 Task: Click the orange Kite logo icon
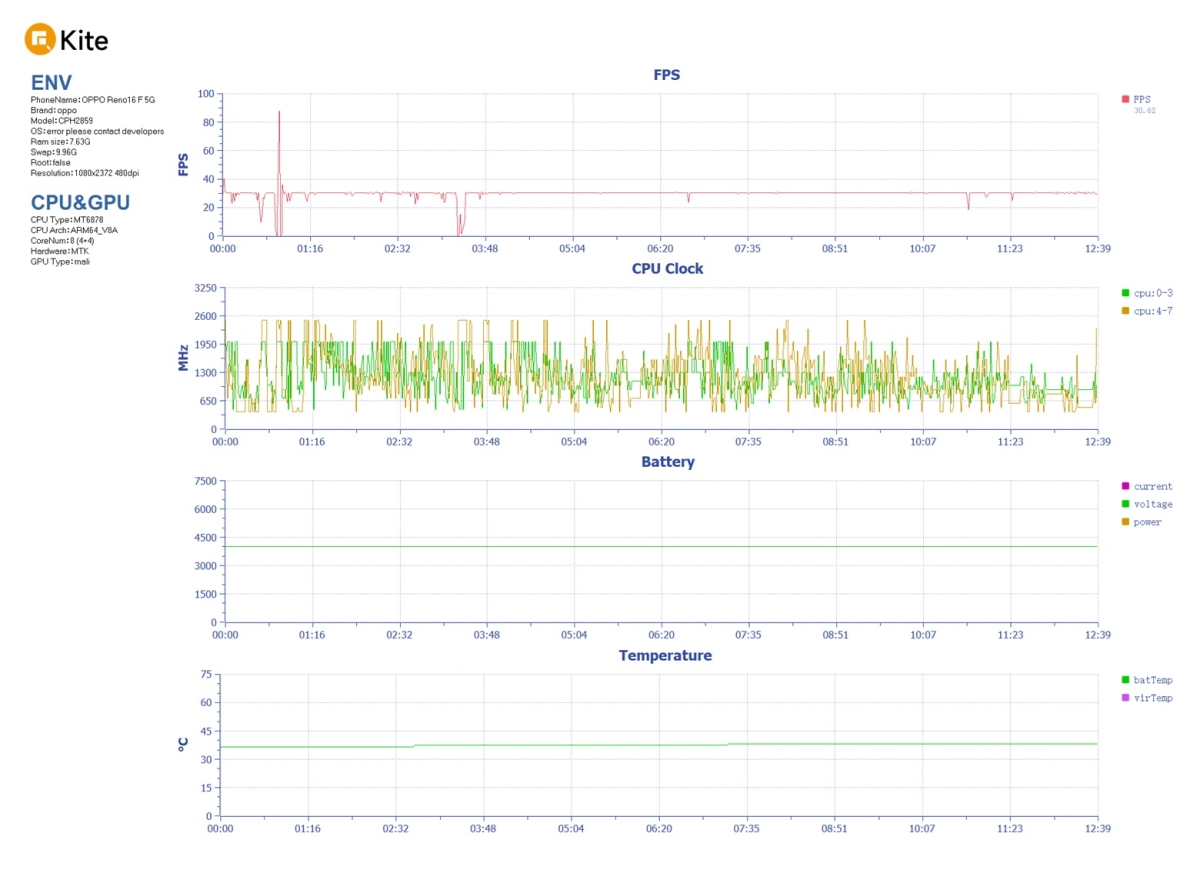(40, 40)
